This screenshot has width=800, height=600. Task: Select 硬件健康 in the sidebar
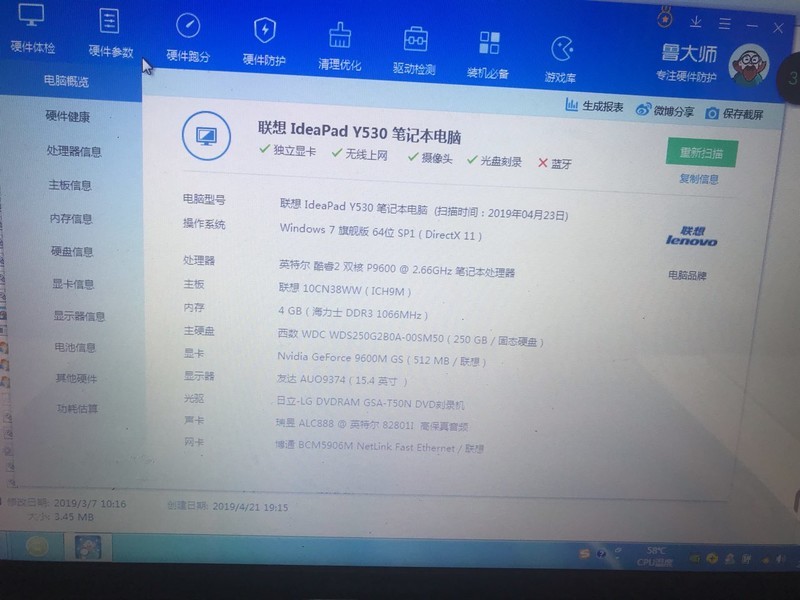[68, 116]
